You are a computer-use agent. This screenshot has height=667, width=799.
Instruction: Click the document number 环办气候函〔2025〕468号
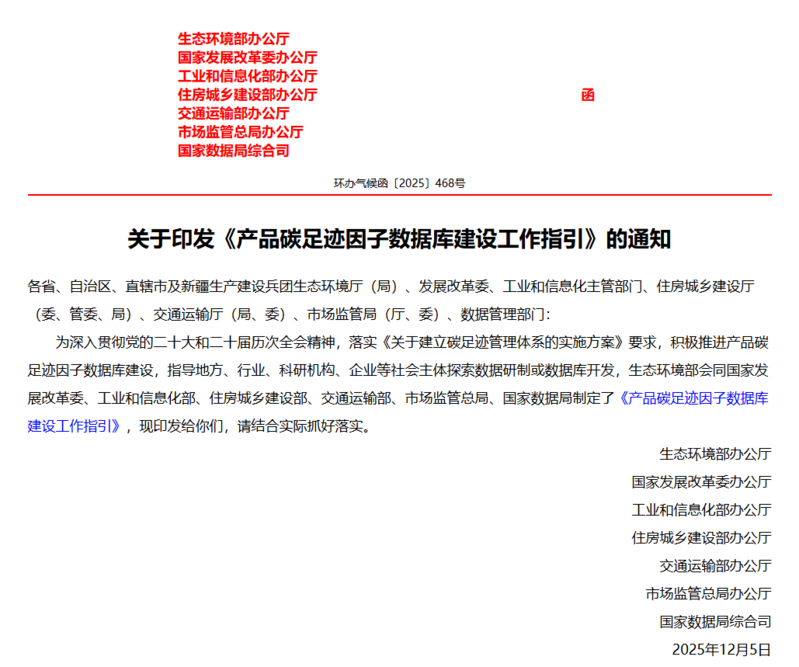click(x=398, y=183)
